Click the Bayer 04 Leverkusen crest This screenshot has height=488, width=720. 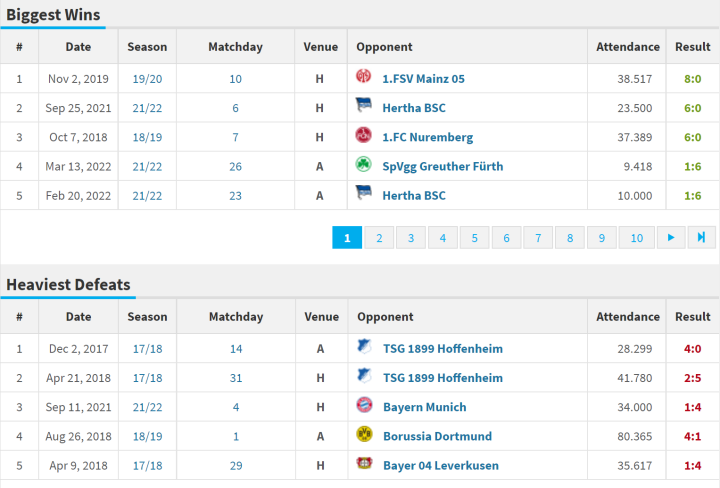[364, 464]
